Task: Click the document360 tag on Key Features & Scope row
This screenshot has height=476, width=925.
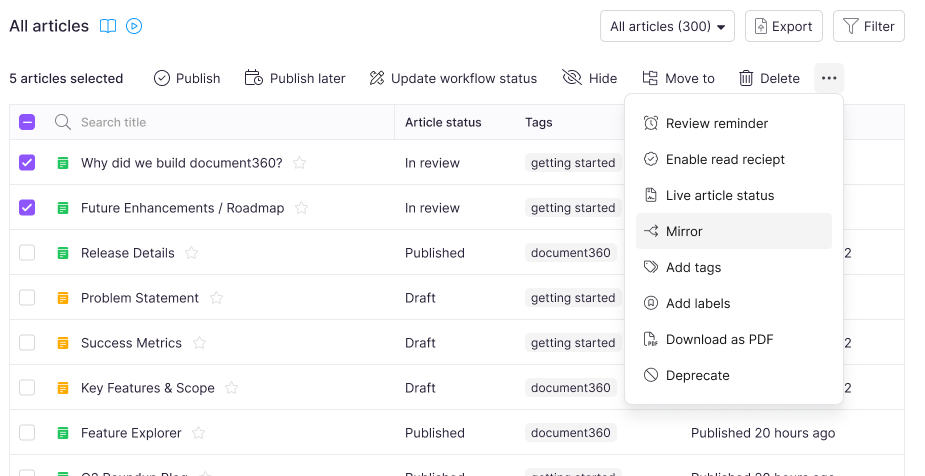Action: (x=570, y=388)
